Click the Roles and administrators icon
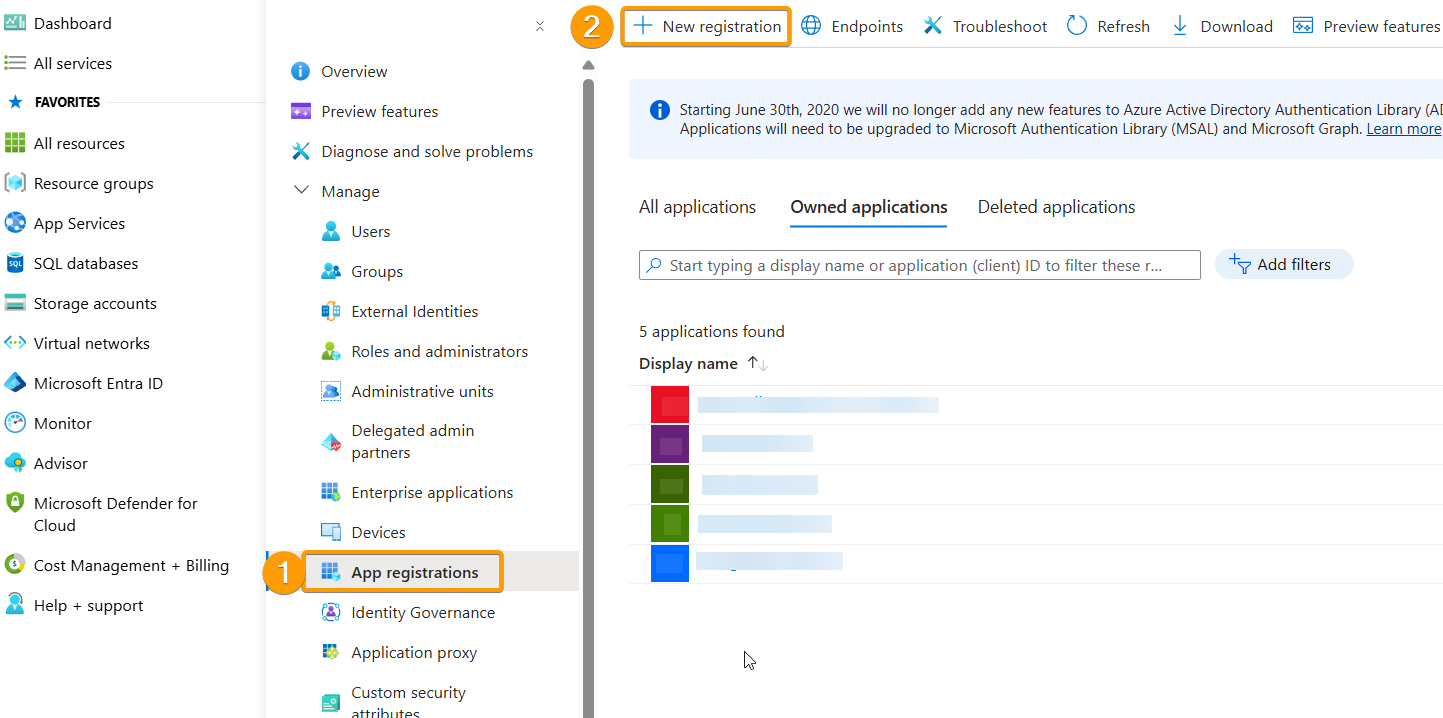This screenshot has height=718, width=1443. click(x=331, y=351)
